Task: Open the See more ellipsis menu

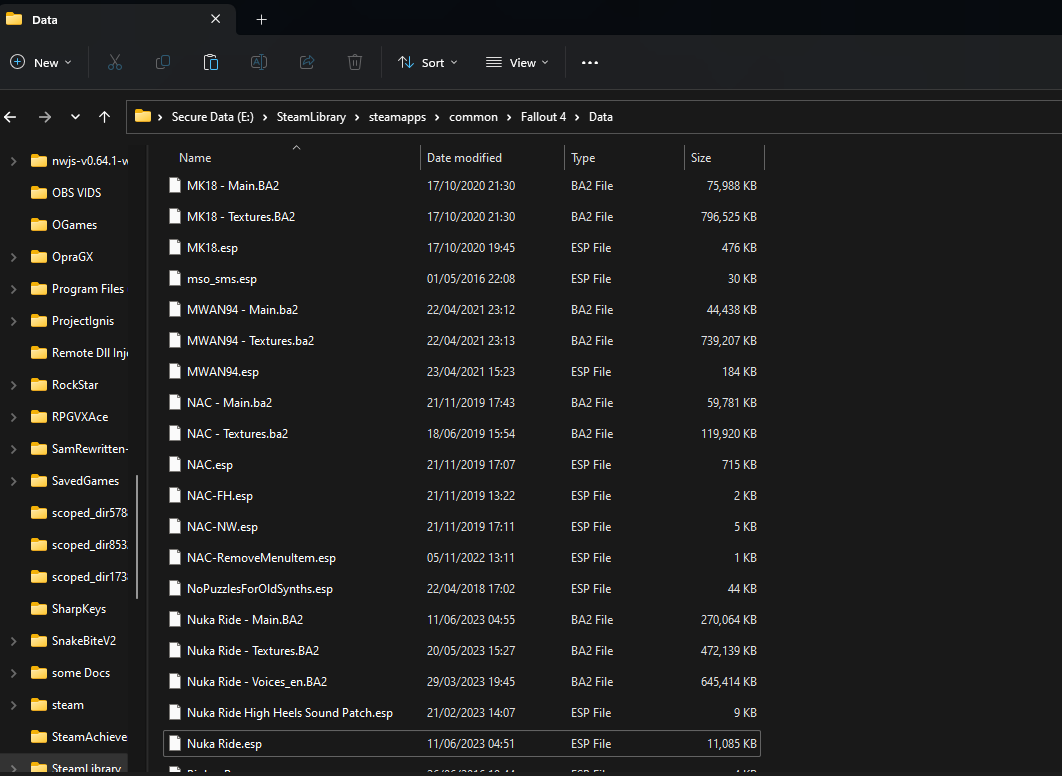Action: [590, 62]
